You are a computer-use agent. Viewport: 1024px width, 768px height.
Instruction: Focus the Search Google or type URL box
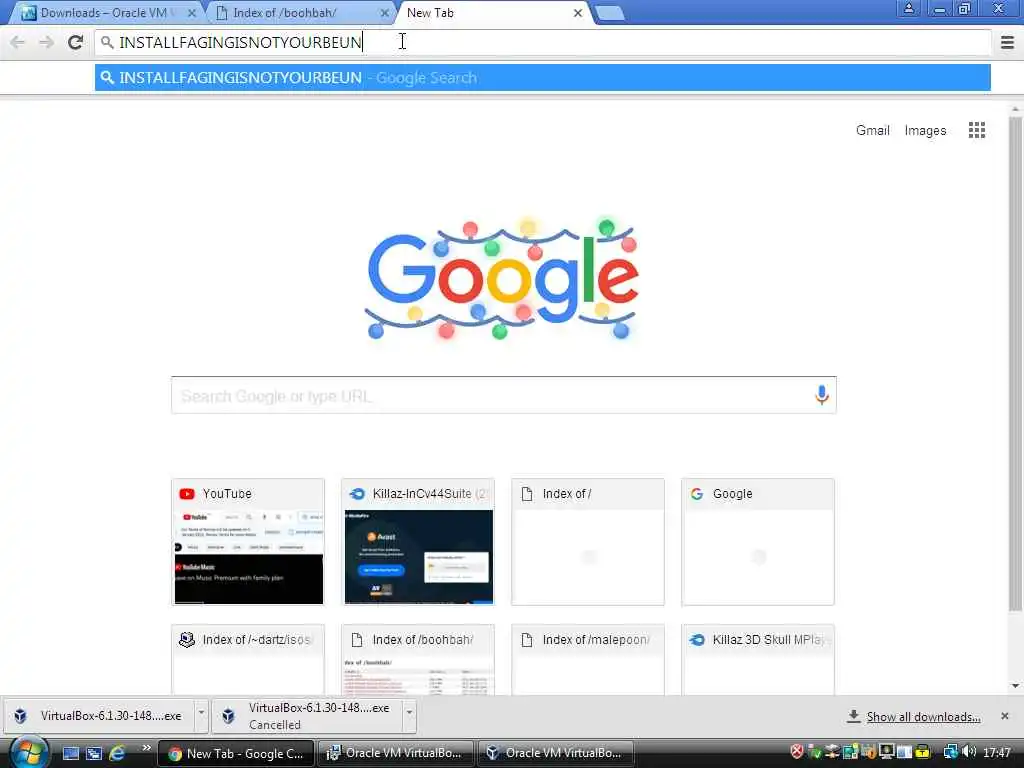(504, 395)
